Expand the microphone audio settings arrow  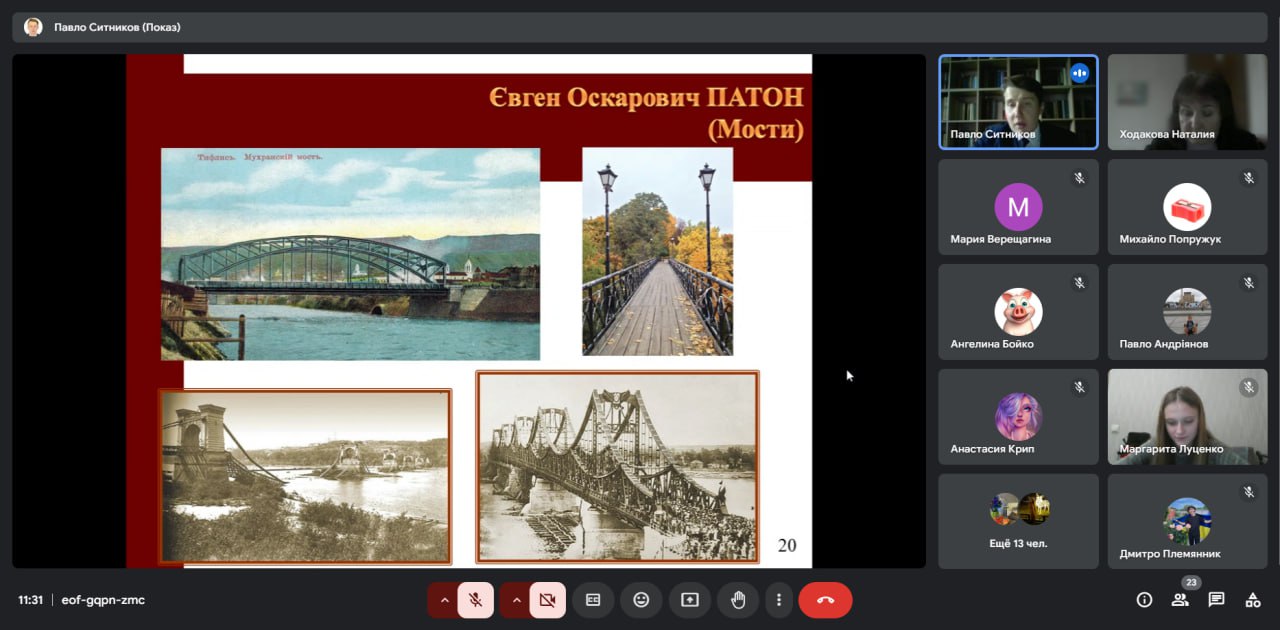click(x=444, y=600)
